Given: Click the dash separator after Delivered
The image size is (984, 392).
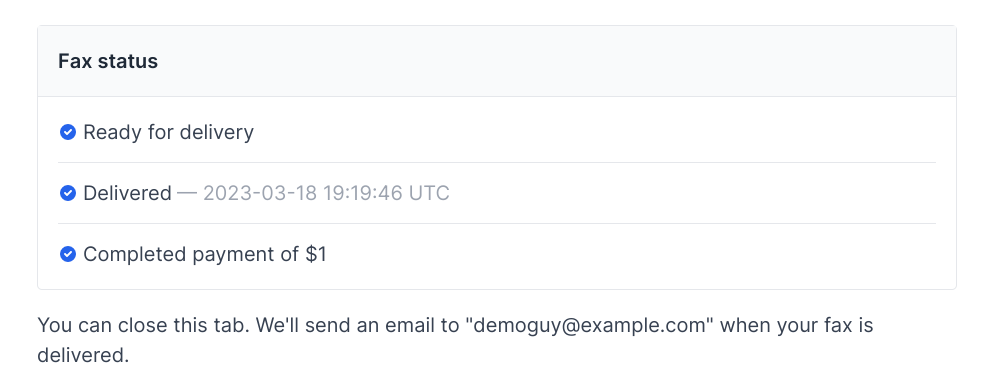Looking at the screenshot, I should [x=187, y=193].
